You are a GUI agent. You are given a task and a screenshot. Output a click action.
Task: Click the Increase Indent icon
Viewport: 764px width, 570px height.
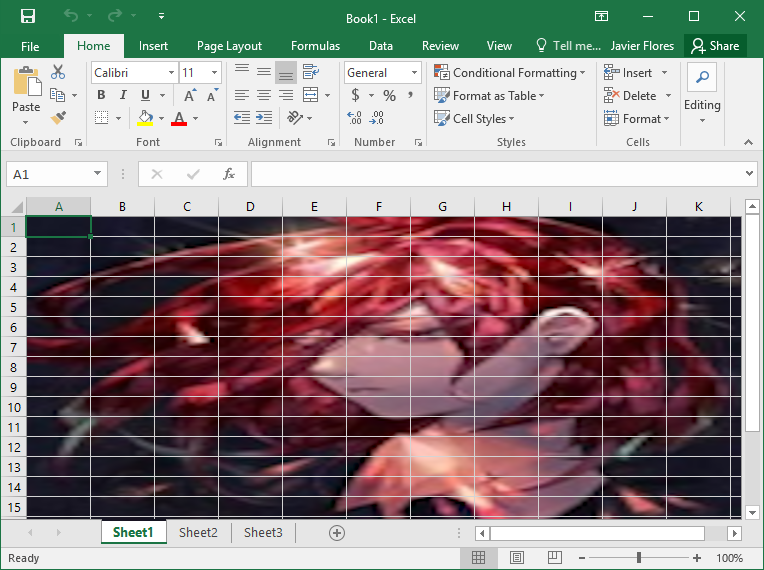[x=264, y=118]
